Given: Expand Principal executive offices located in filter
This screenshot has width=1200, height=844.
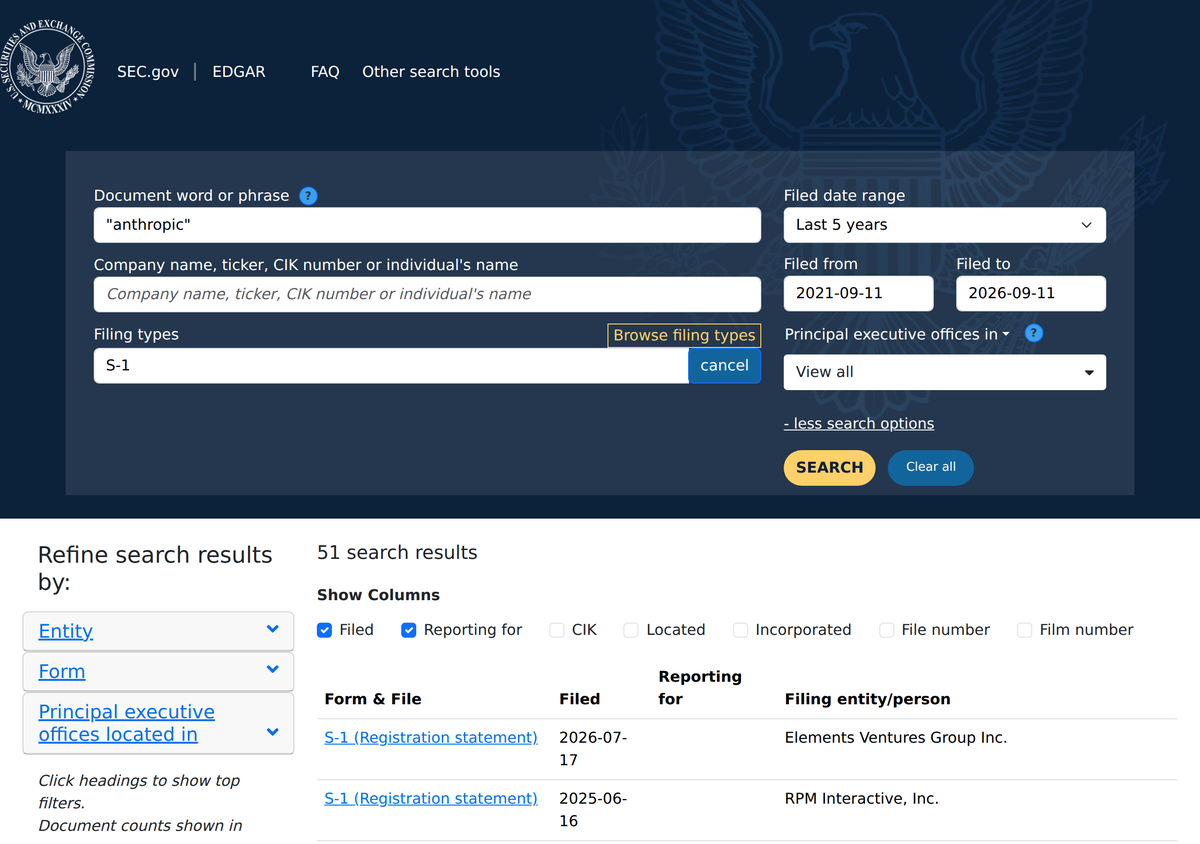Looking at the screenshot, I should (159, 723).
